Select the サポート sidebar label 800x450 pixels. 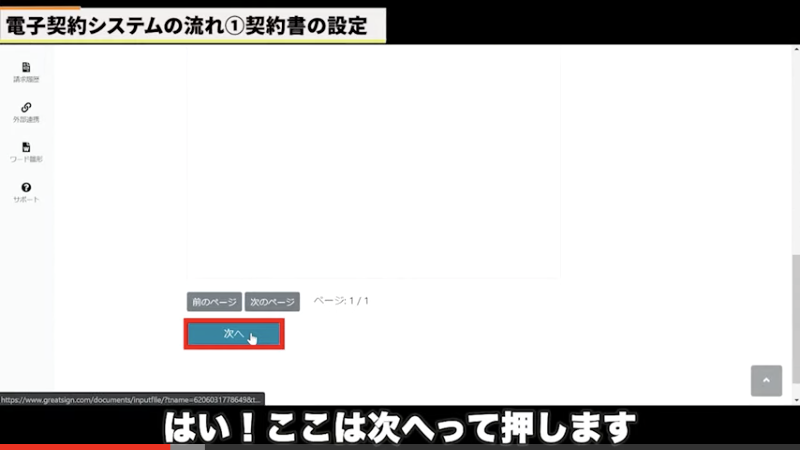click(x=26, y=199)
